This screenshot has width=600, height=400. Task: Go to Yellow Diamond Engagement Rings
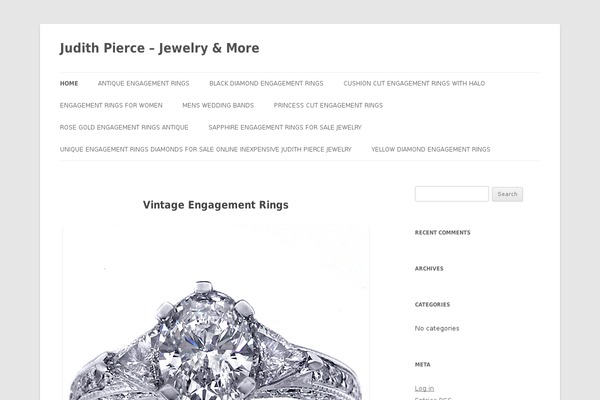pos(431,149)
